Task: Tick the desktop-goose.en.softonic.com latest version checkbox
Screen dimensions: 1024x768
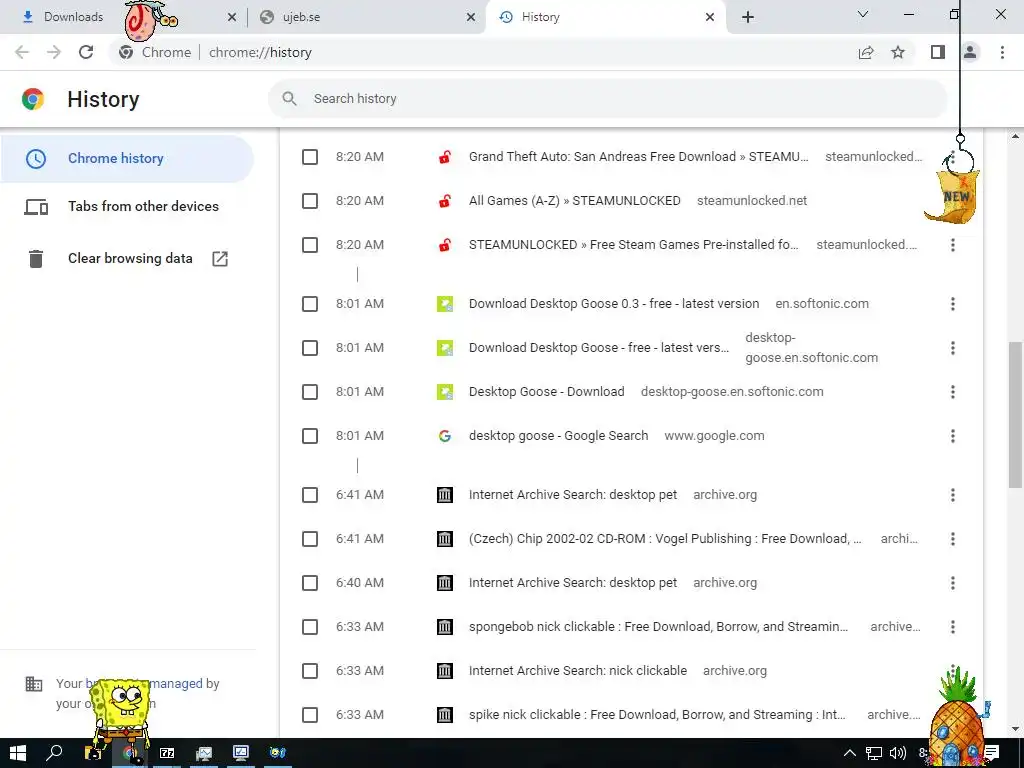Action: (x=310, y=347)
